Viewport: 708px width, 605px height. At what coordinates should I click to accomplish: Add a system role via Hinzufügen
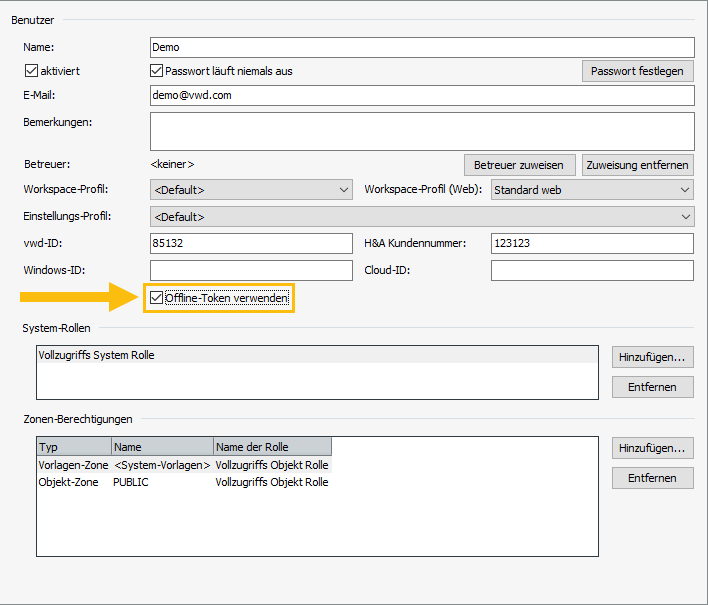(652, 356)
